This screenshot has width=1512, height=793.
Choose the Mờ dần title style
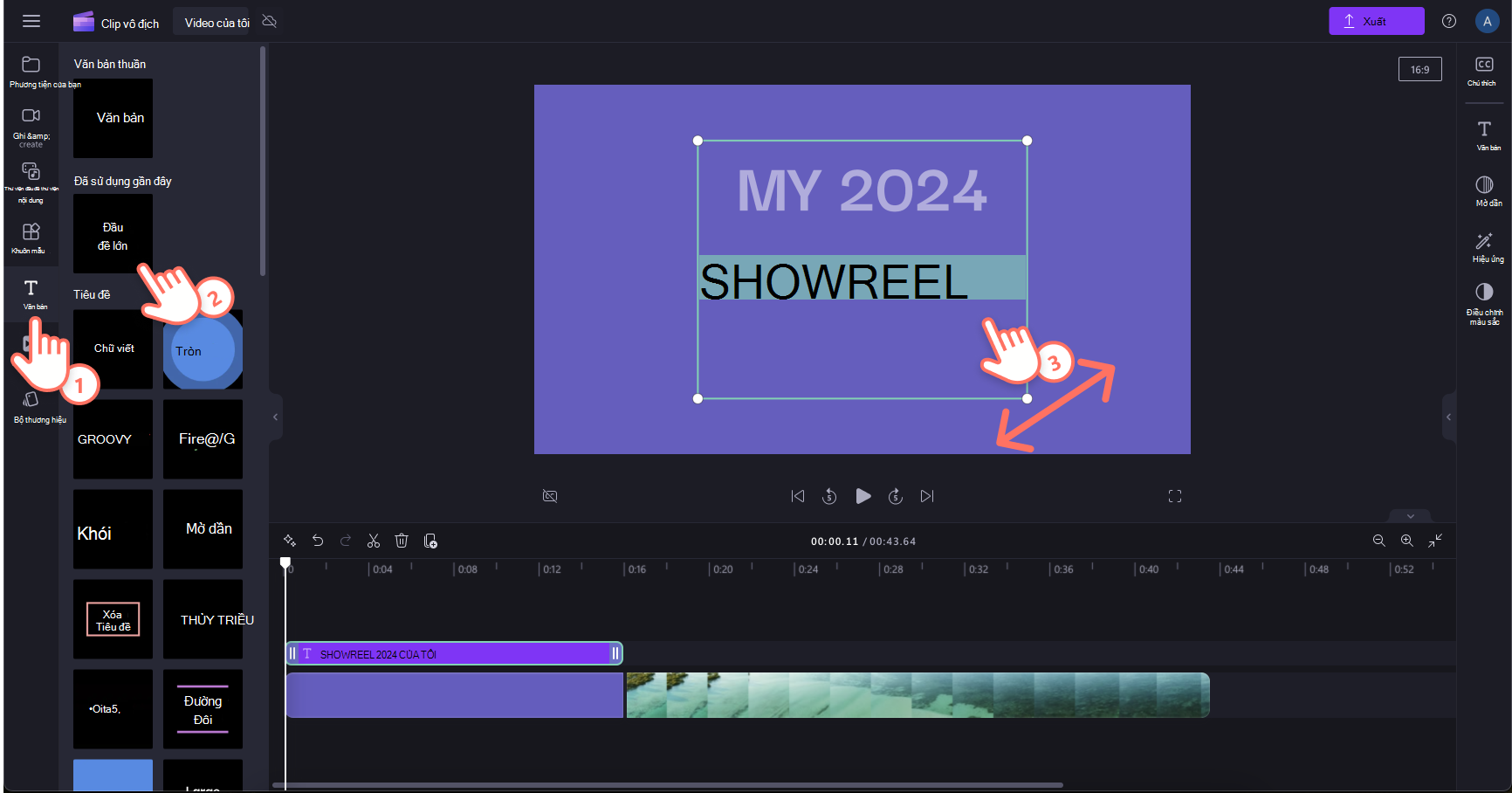203,529
